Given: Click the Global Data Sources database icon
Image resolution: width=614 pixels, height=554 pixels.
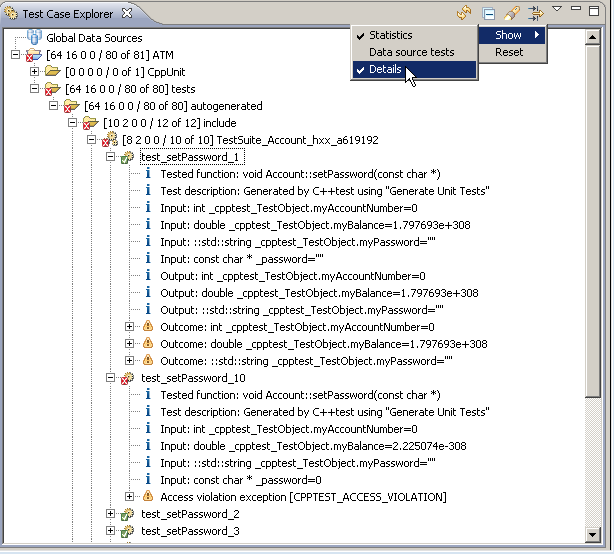Looking at the screenshot, I should (x=34, y=37).
